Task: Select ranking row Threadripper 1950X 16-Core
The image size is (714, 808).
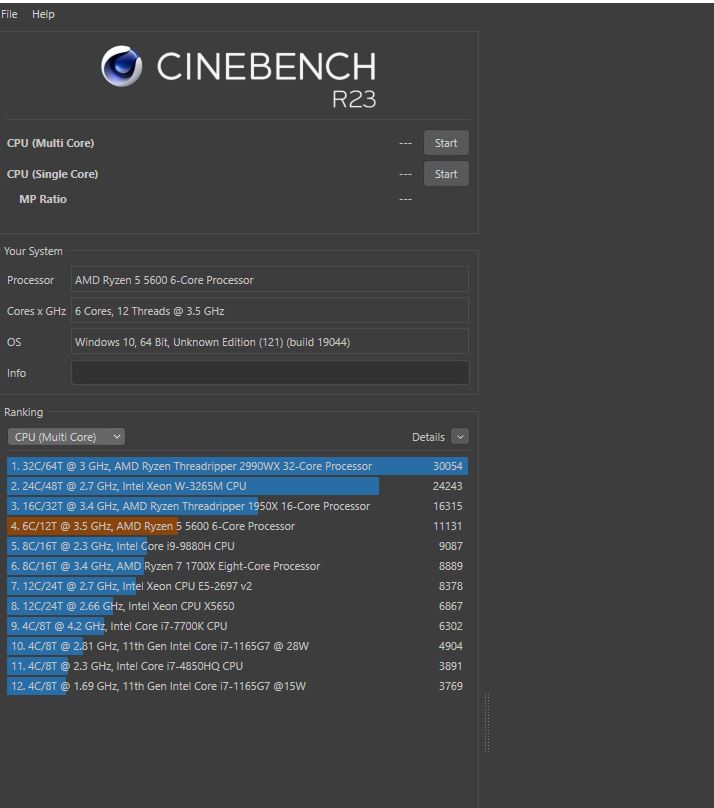Action: pyautogui.click(x=237, y=506)
